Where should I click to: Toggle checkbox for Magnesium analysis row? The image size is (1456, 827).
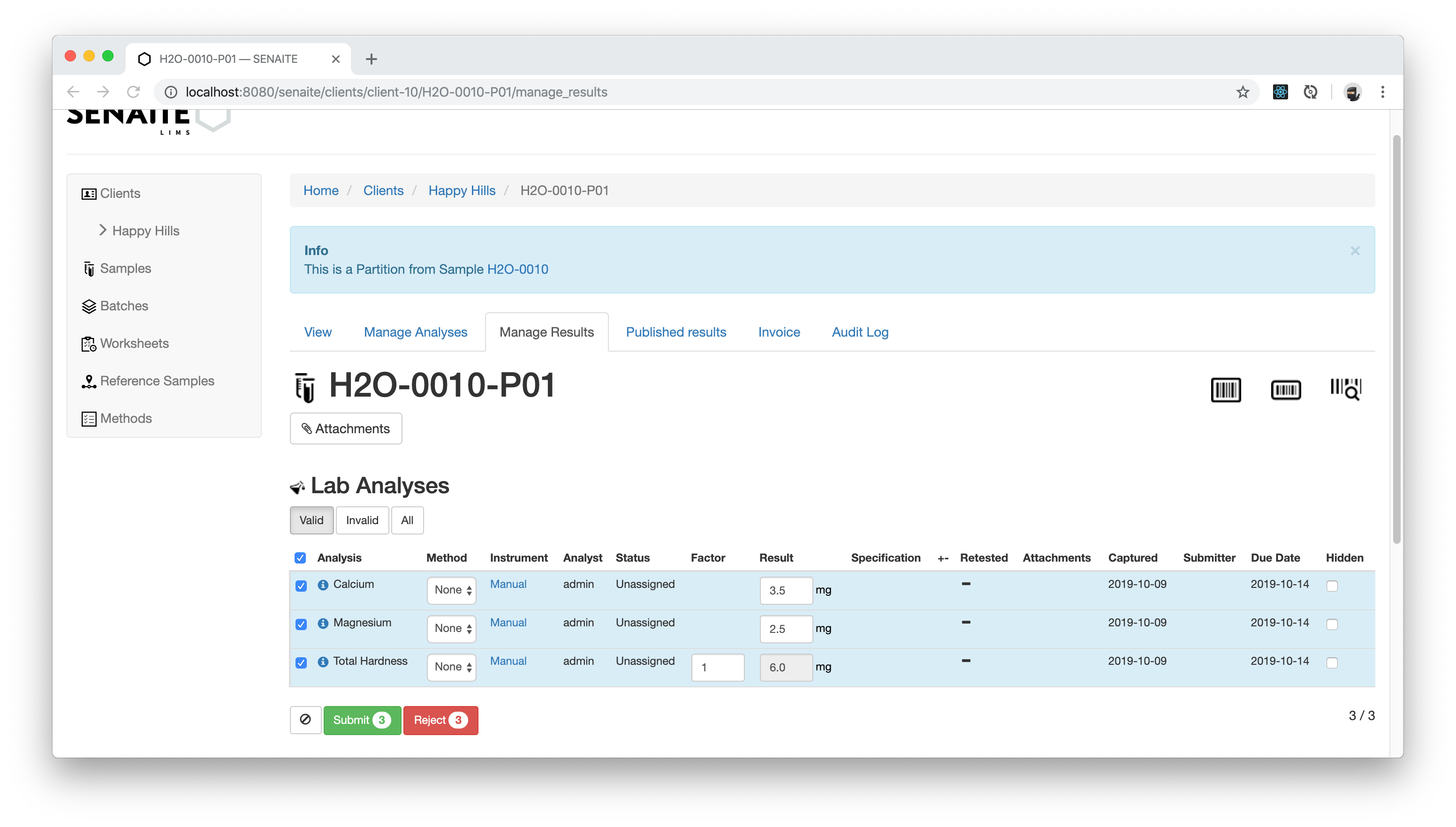(300, 623)
